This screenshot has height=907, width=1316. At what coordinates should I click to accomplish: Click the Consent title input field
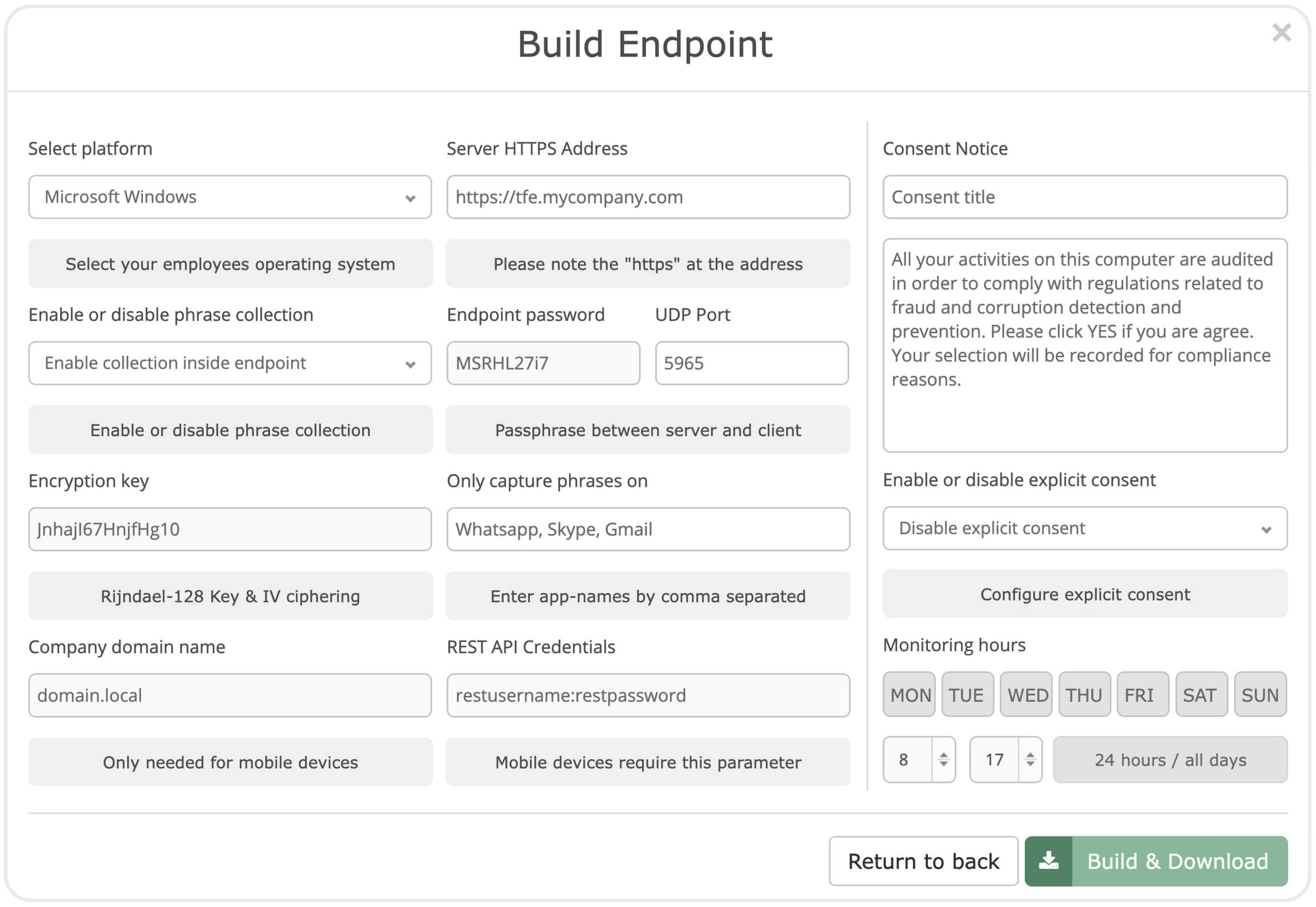(x=1085, y=197)
